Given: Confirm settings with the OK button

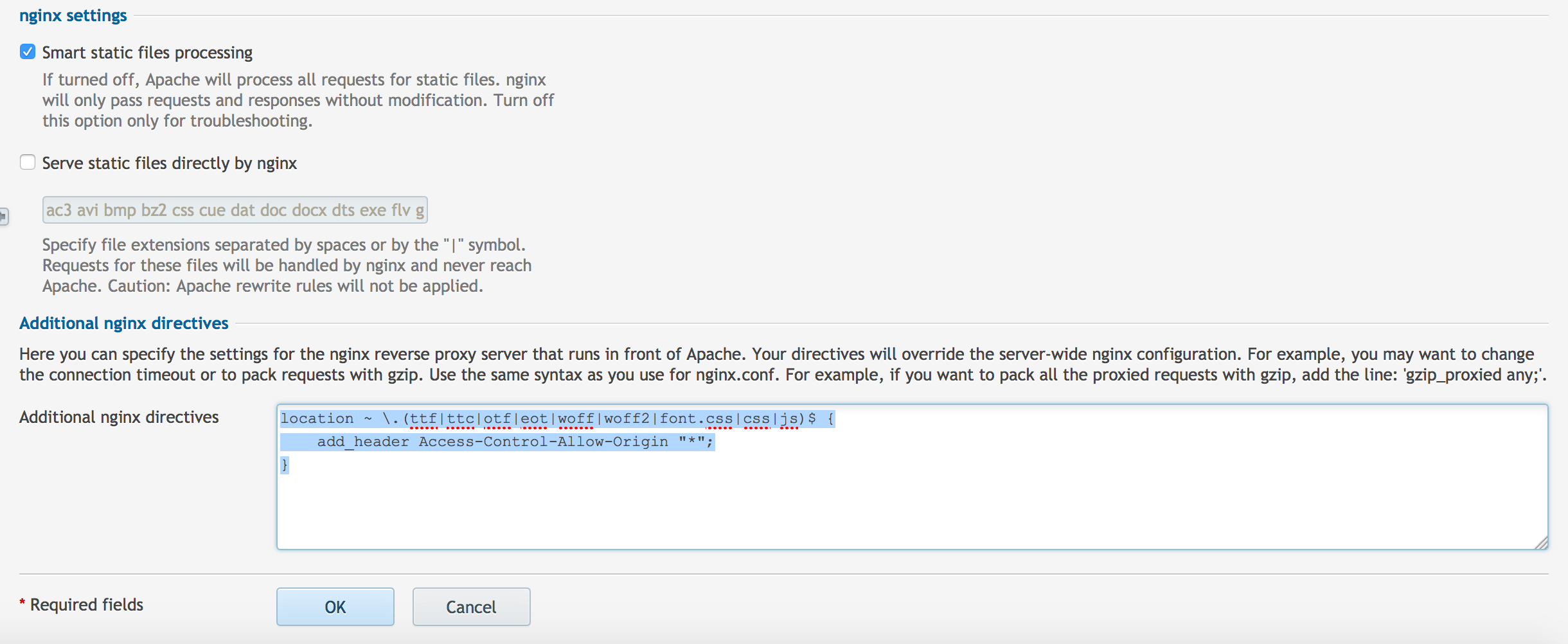Looking at the screenshot, I should click(335, 606).
